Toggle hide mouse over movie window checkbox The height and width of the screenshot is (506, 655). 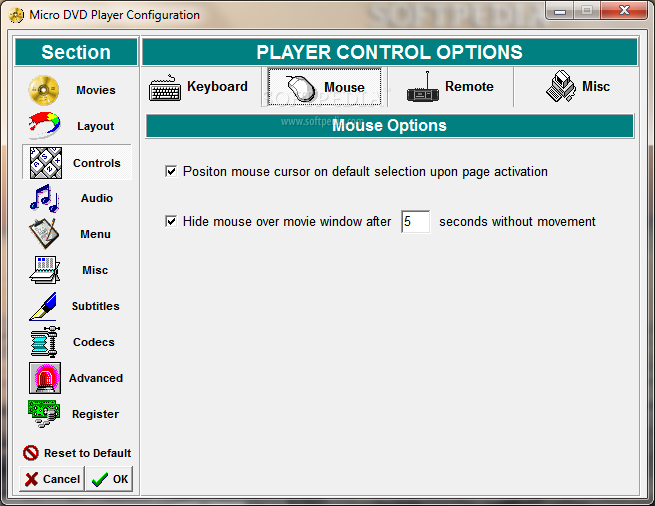click(x=171, y=221)
